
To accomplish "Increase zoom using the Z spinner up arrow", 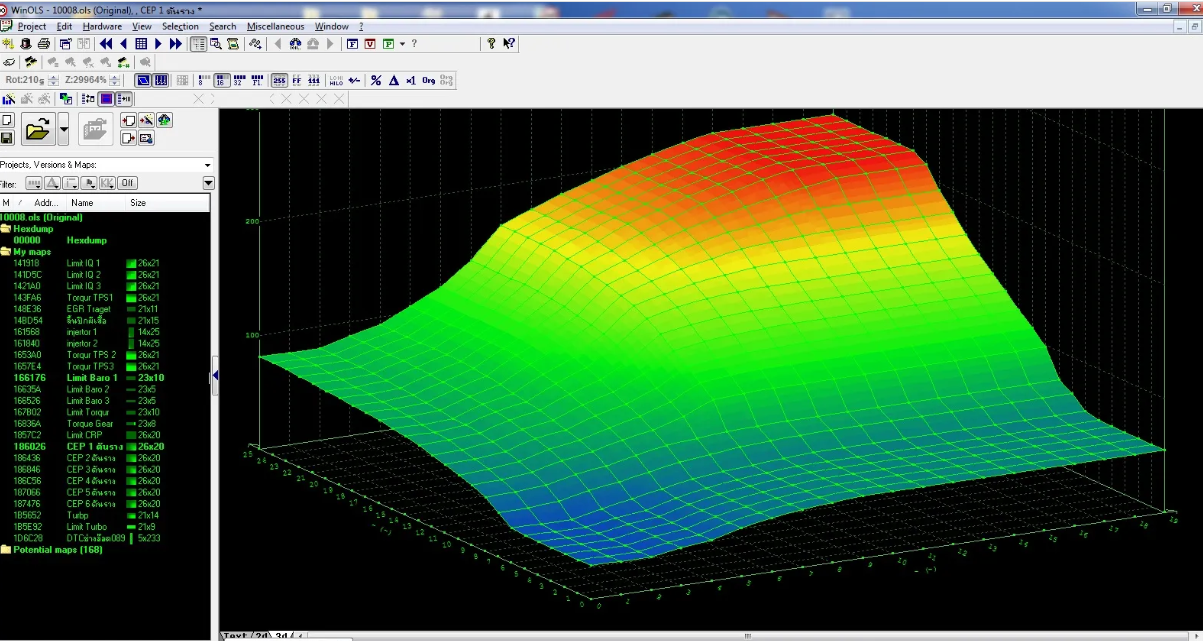I will pos(113,75).
